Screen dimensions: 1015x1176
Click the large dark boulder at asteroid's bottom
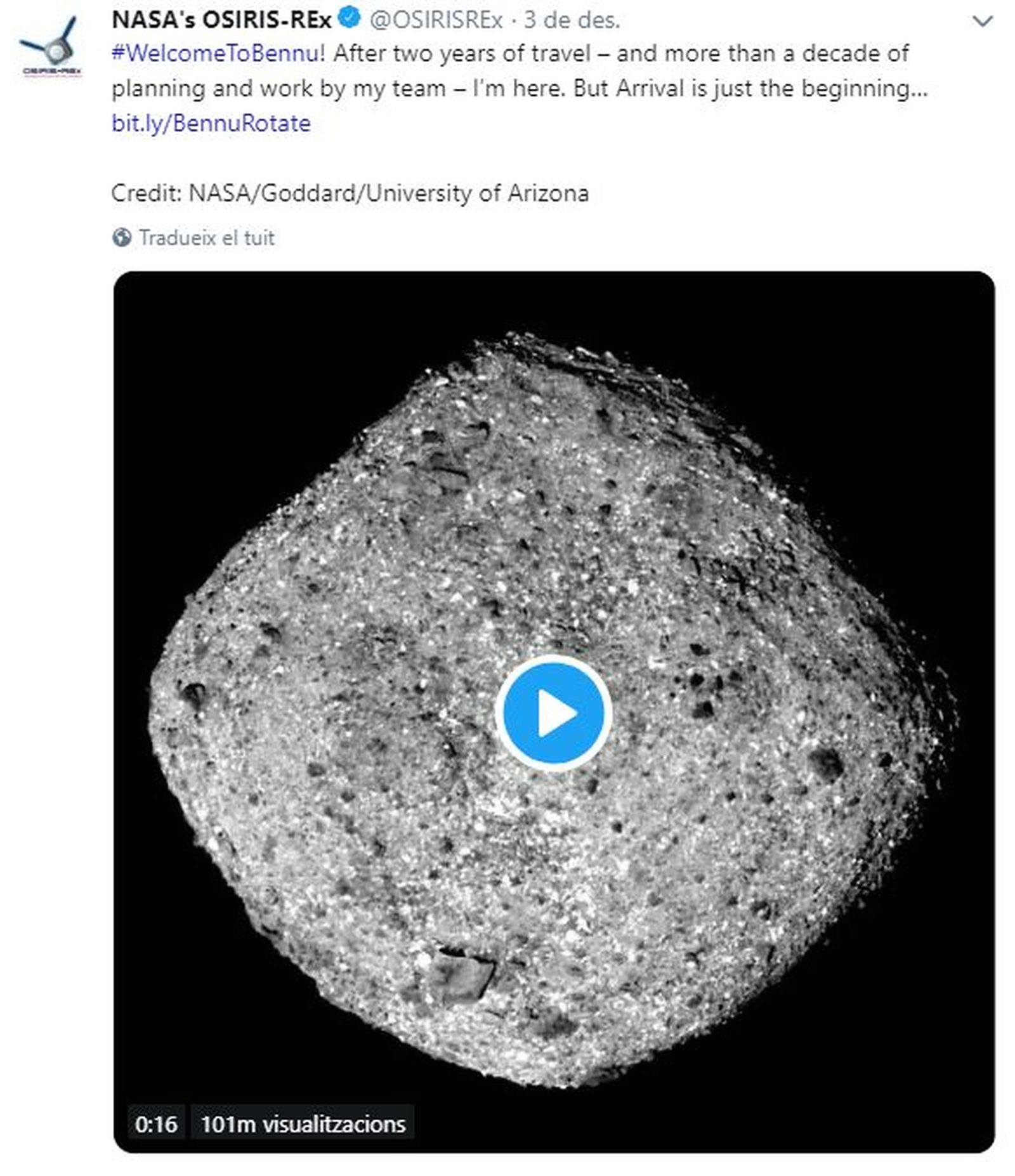coord(461,976)
